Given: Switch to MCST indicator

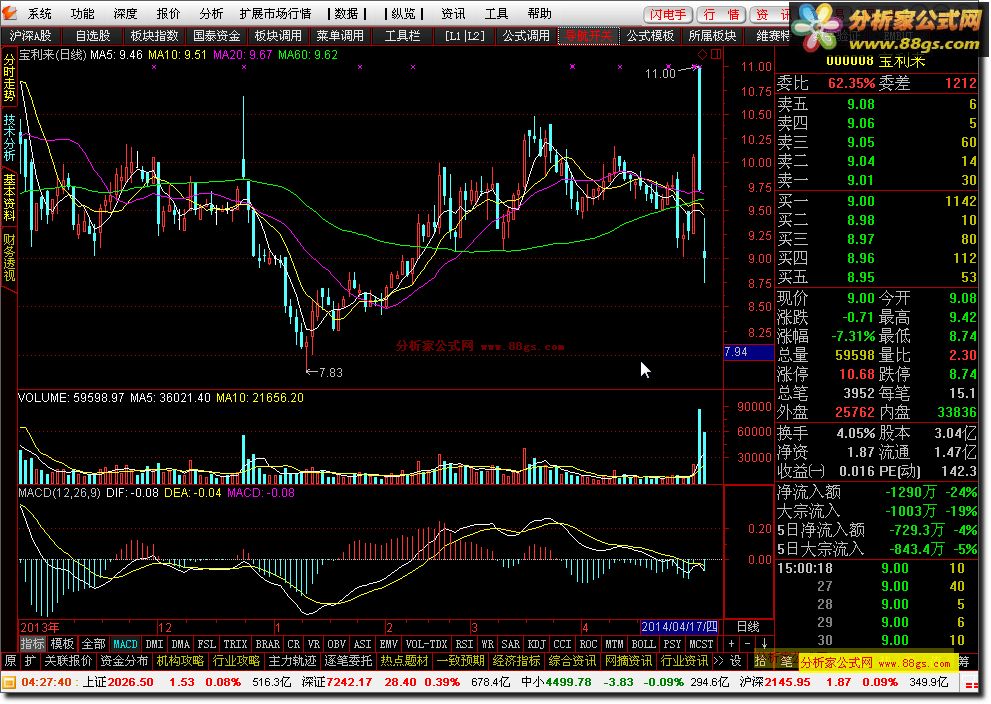Looking at the screenshot, I should pyautogui.click(x=701, y=644).
